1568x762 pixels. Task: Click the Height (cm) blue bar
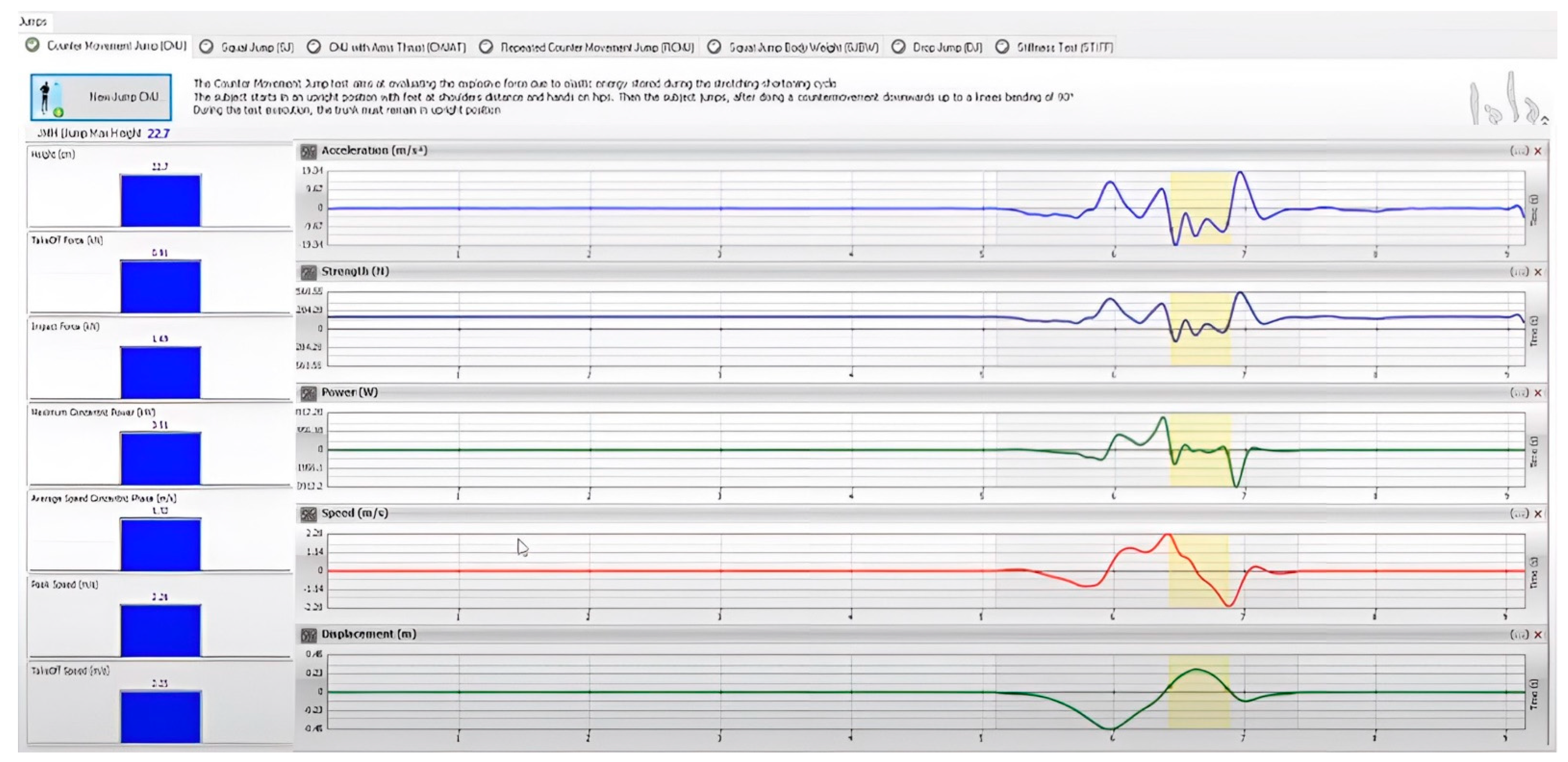pos(161,201)
